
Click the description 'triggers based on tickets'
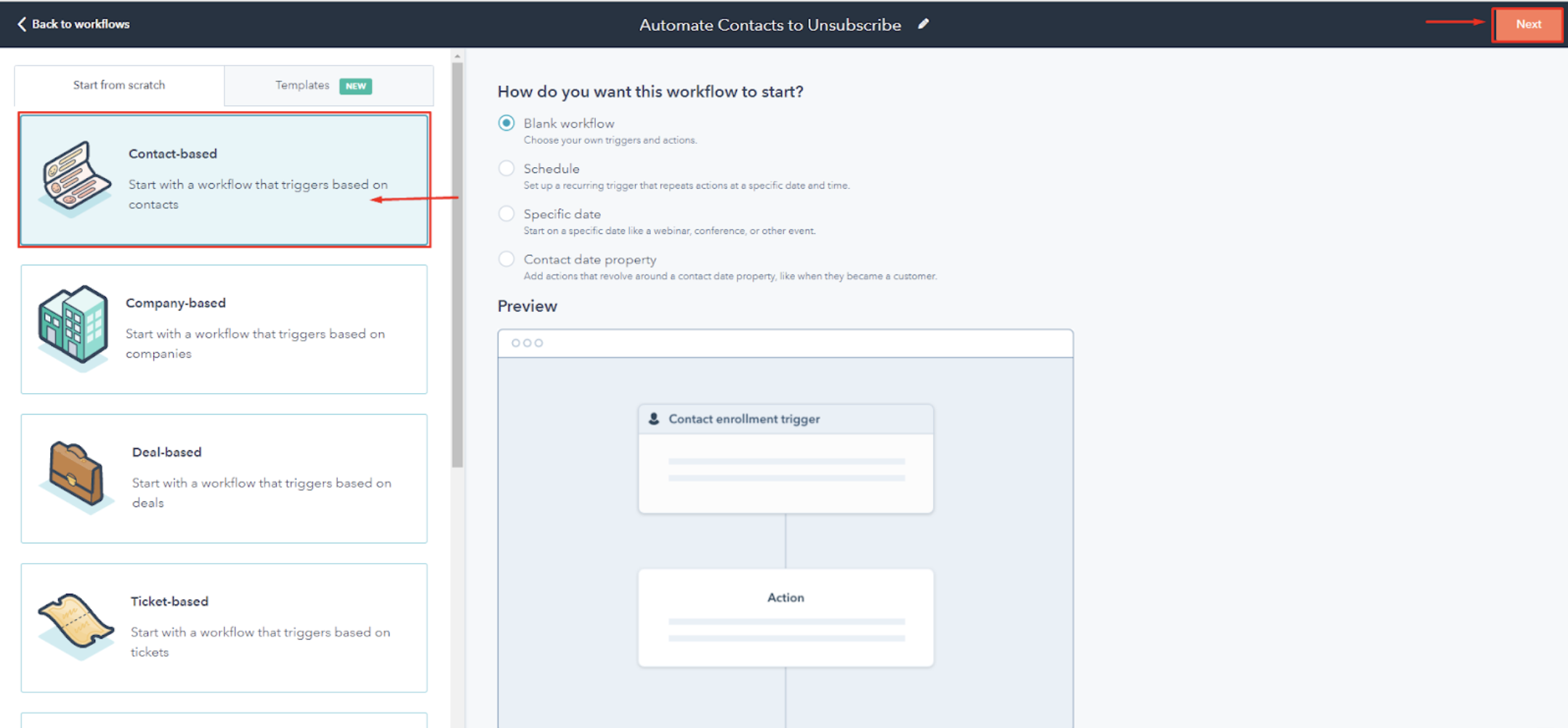coord(260,642)
